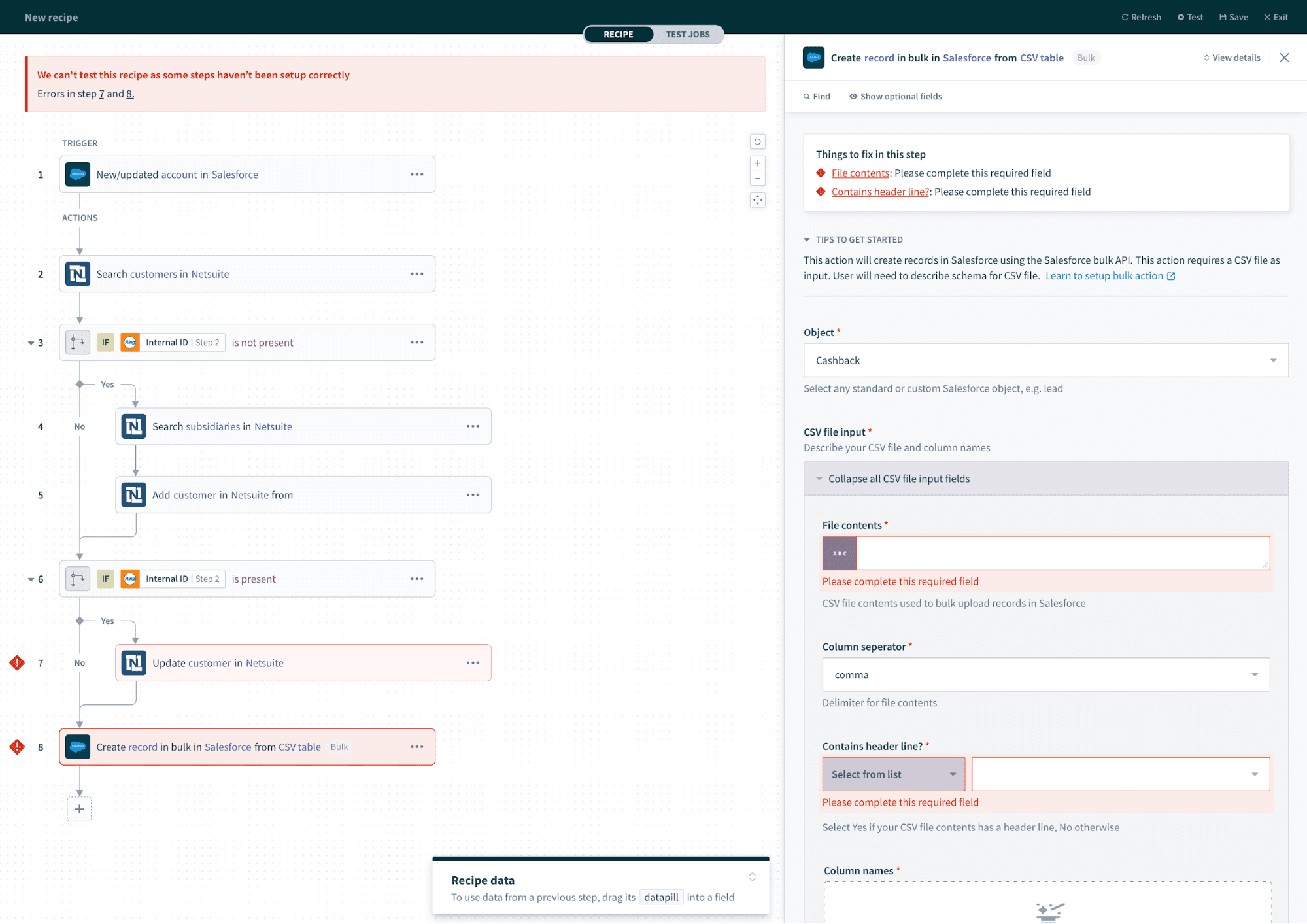Click the Save button in top bar
Image resolution: width=1307 pixels, height=924 pixels.
tap(1233, 18)
